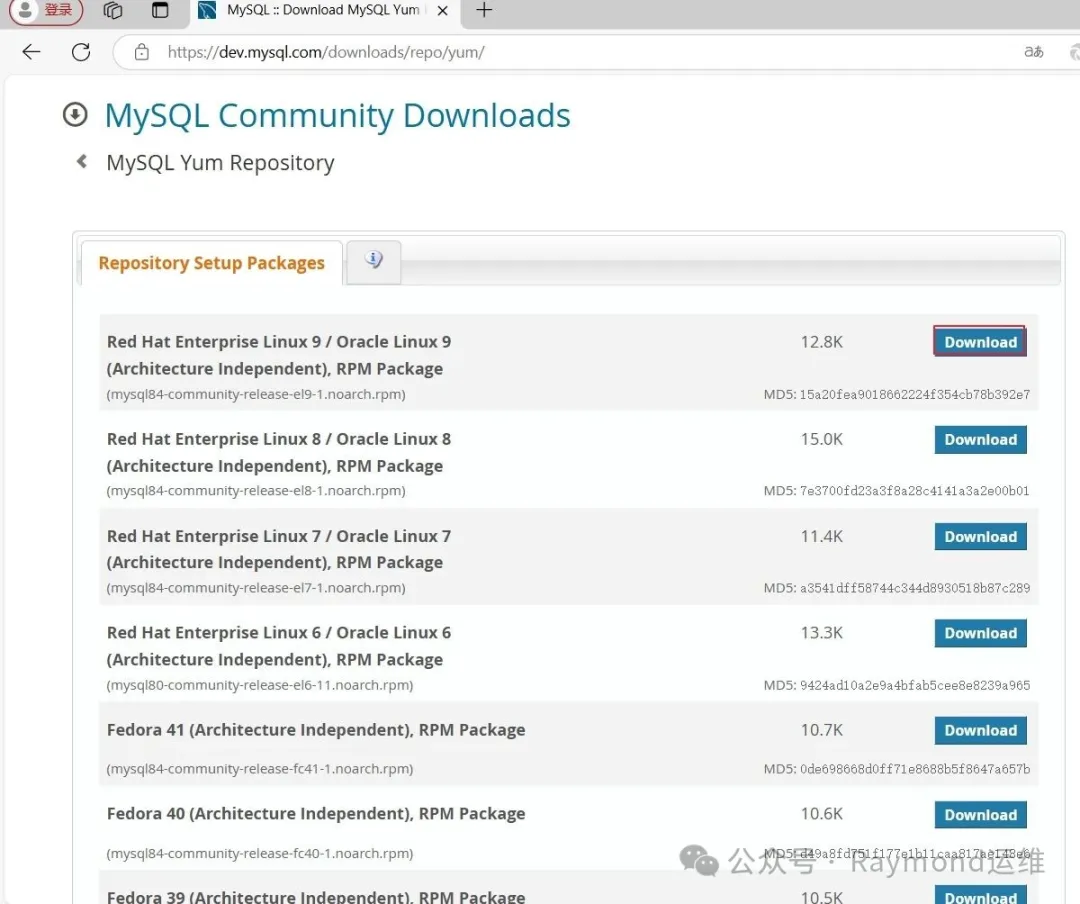
Task: Click Red Hat Enterprise Linux 9 title
Action: pos(279,355)
